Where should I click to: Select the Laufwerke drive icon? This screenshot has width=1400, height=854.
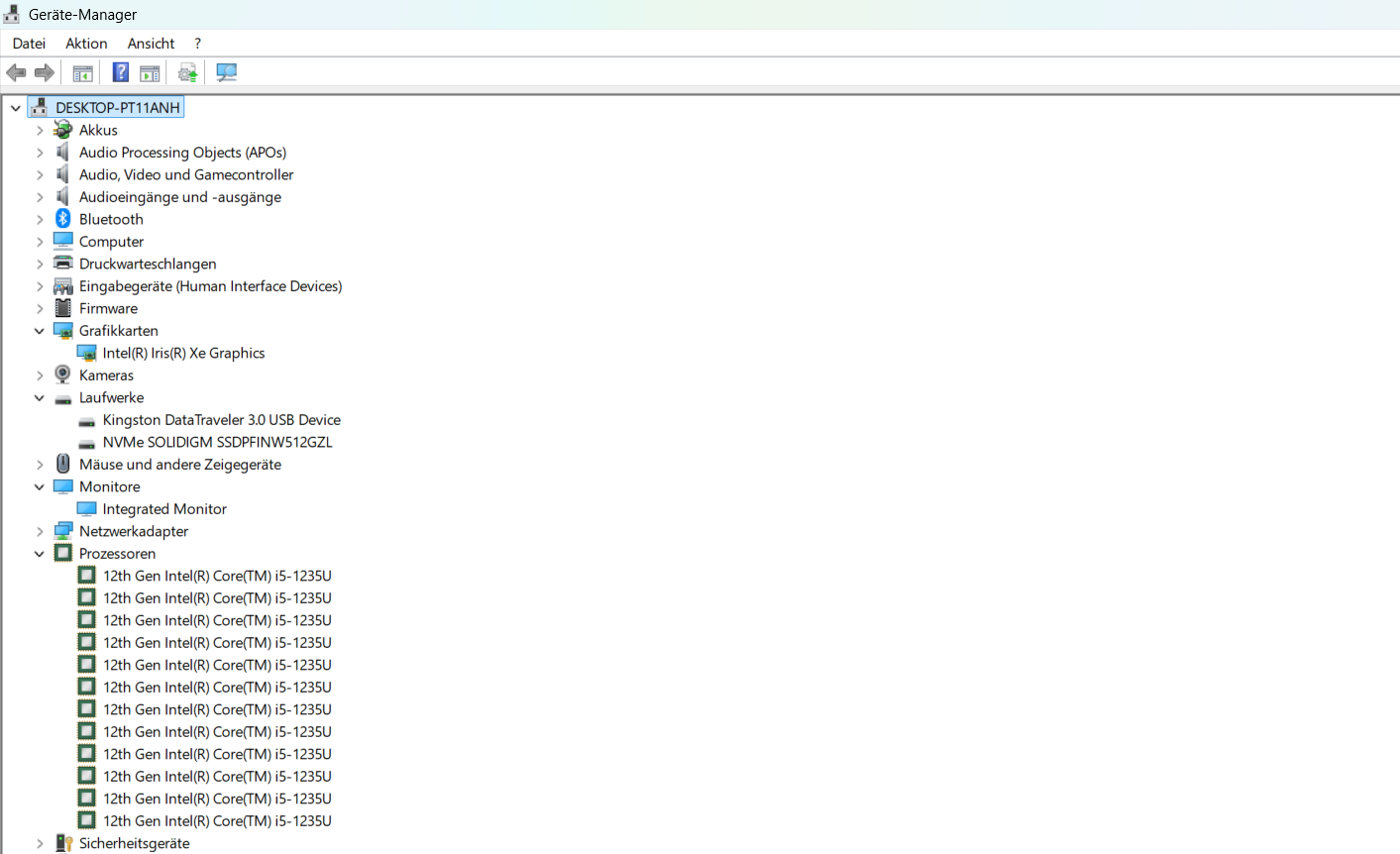pos(63,398)
